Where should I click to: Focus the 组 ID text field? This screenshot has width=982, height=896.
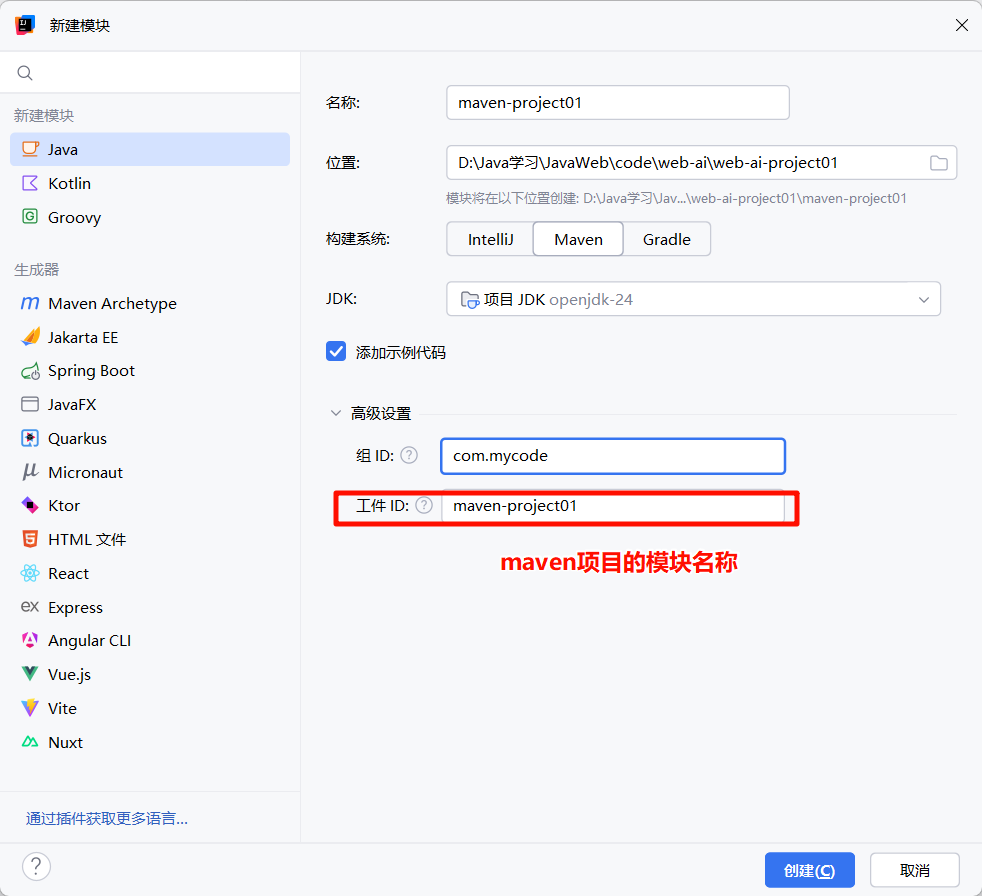(x=612, y=456)
